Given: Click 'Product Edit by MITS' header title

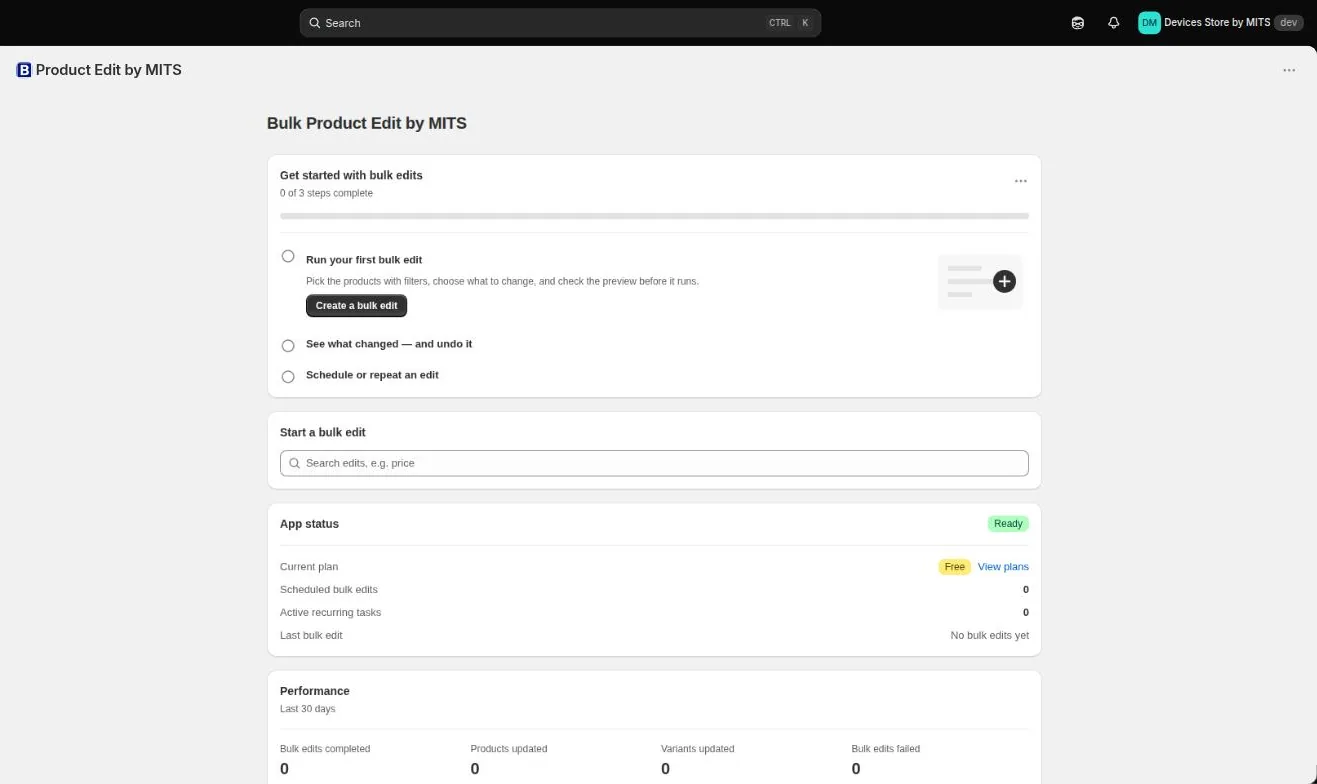Looking at the screenshot, I should pyautogui.click(x=108, y=70).
